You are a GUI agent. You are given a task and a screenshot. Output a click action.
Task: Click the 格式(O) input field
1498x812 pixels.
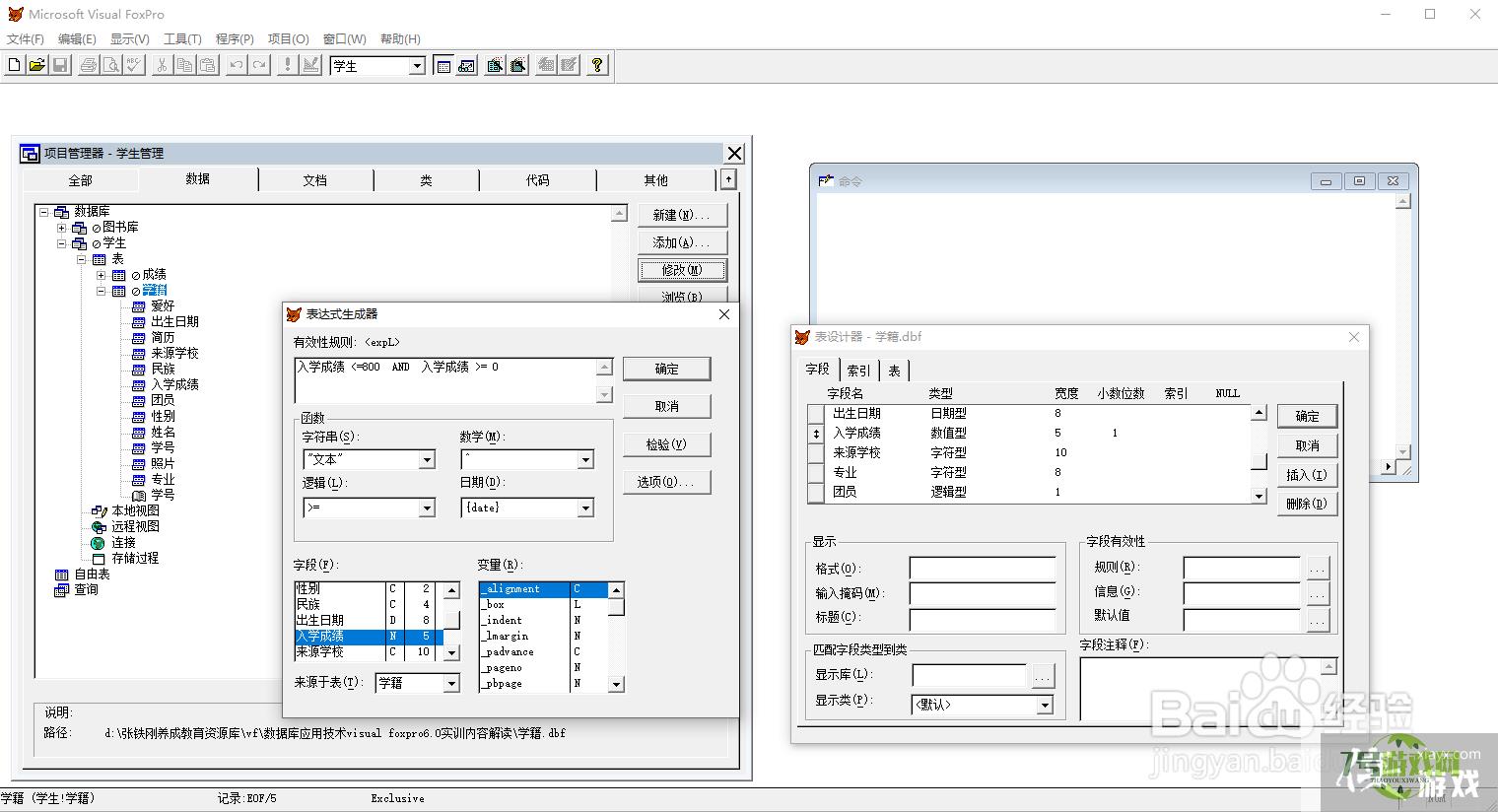(x=982, y=569)
